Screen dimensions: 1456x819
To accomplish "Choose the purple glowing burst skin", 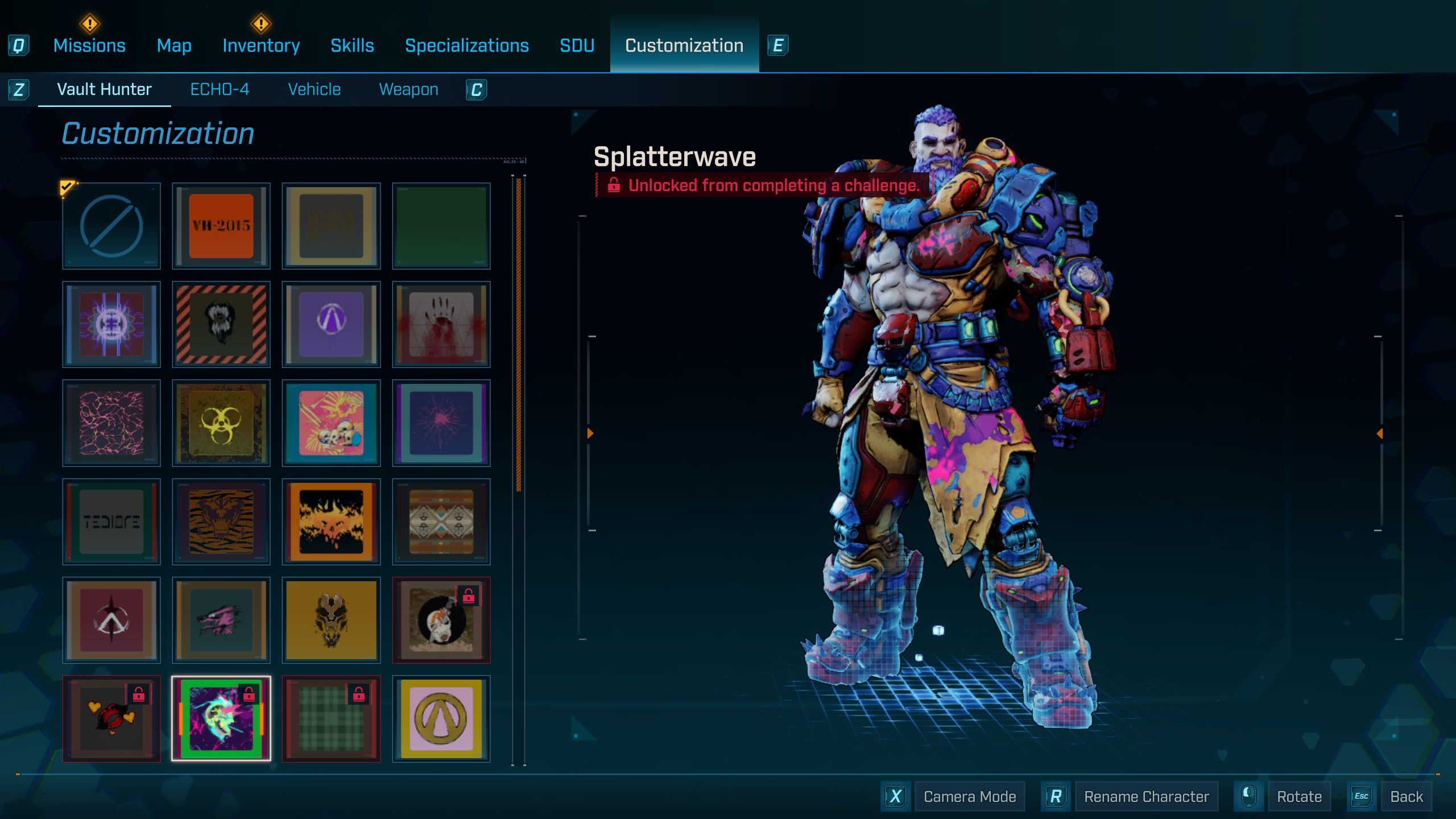I will [x=111, y=324].
